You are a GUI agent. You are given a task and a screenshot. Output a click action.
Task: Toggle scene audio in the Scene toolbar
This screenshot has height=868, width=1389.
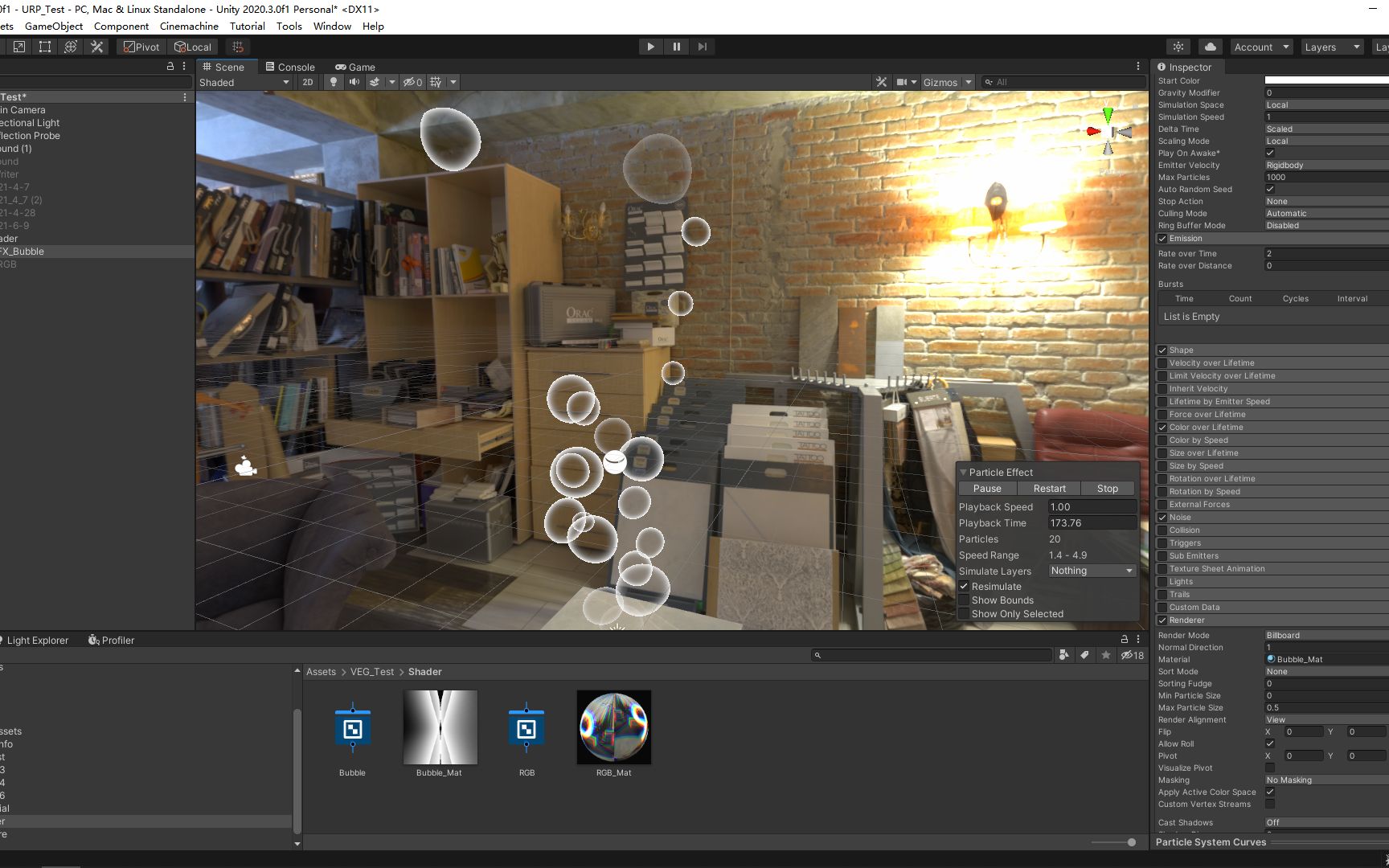coord(354,82)
